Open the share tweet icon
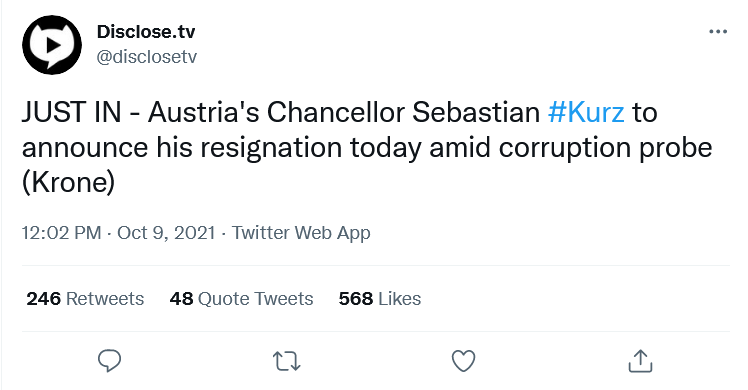This screenshot has width=748, height=390. click(x=640, y=361)
